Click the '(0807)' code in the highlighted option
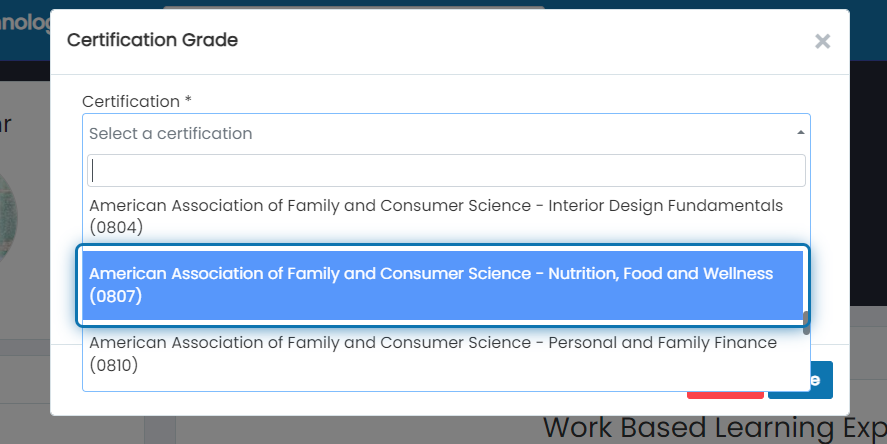 pyautogui.click(x=115, y=296)
